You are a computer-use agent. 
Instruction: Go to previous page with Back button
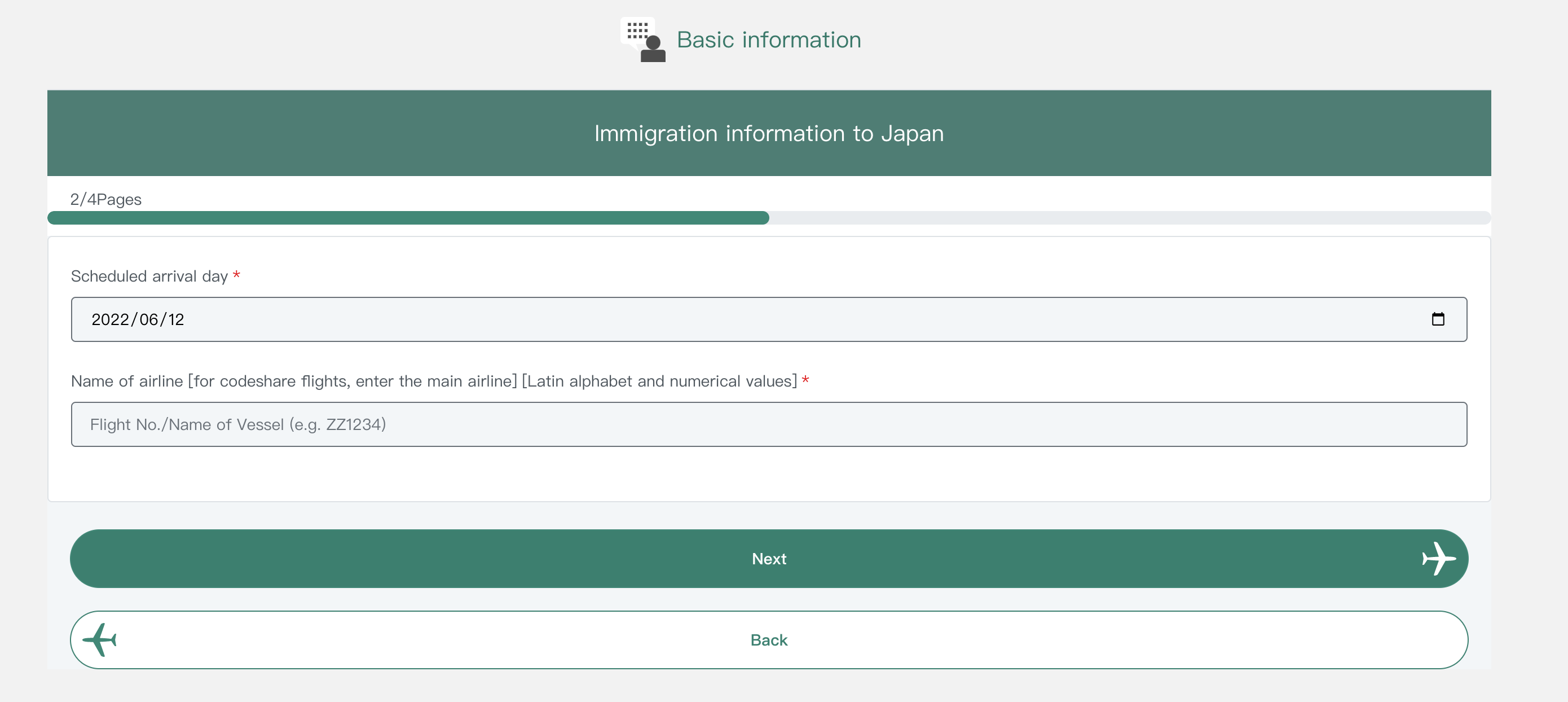click(x=769, y=640)
